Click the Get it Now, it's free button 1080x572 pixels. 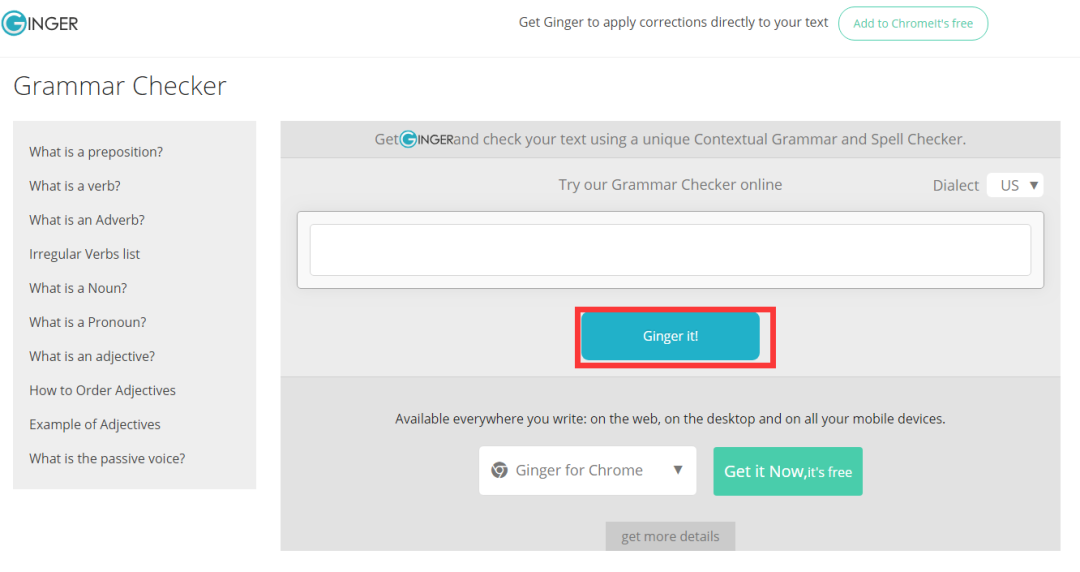pyautogui.click(x=787, y=471)
